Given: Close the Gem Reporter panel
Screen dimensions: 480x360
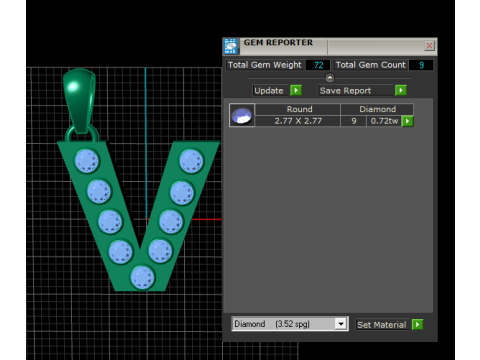Looking at the screenshot, I should [429, 46].
